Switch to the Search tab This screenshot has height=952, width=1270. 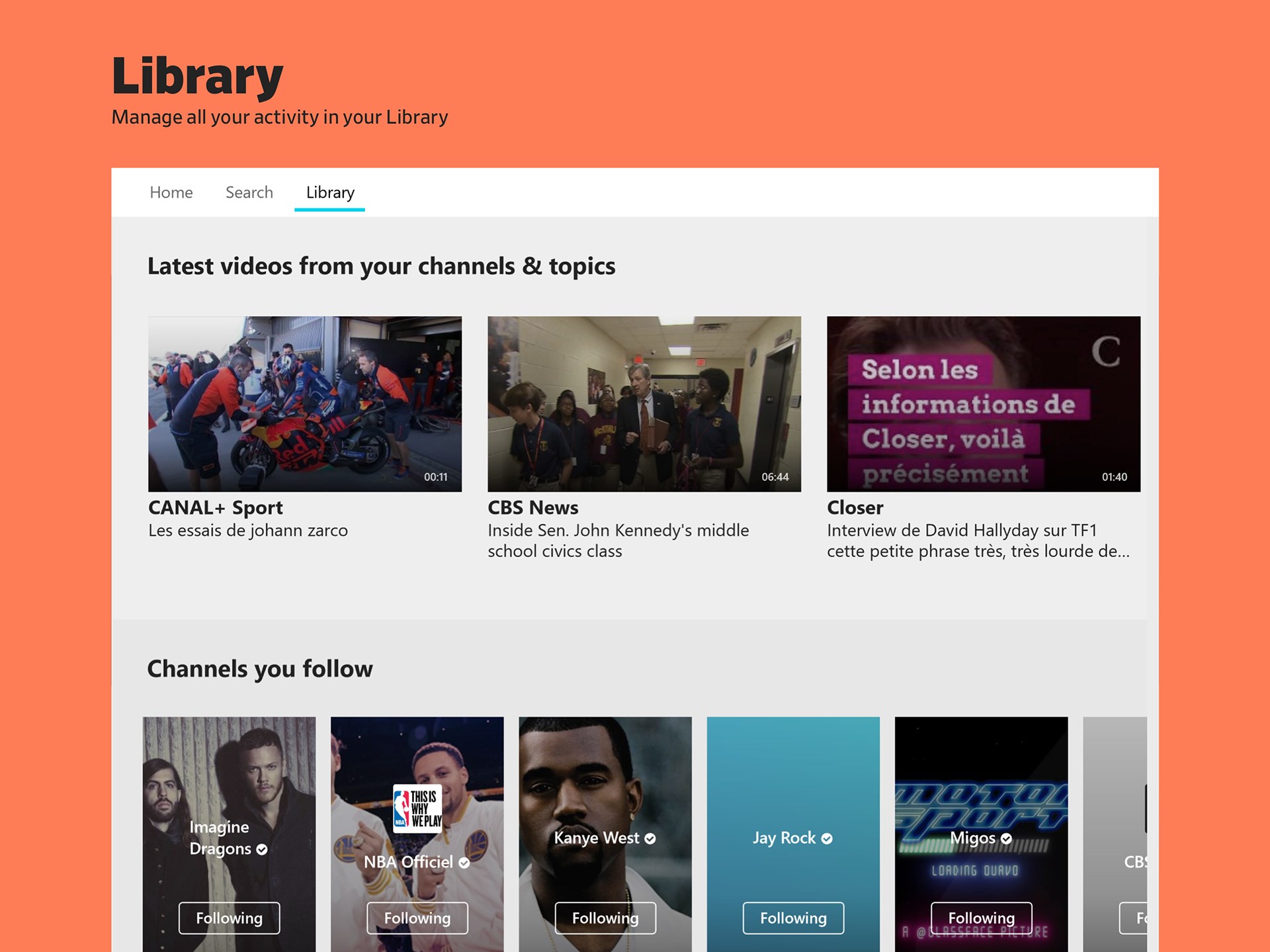249,193
